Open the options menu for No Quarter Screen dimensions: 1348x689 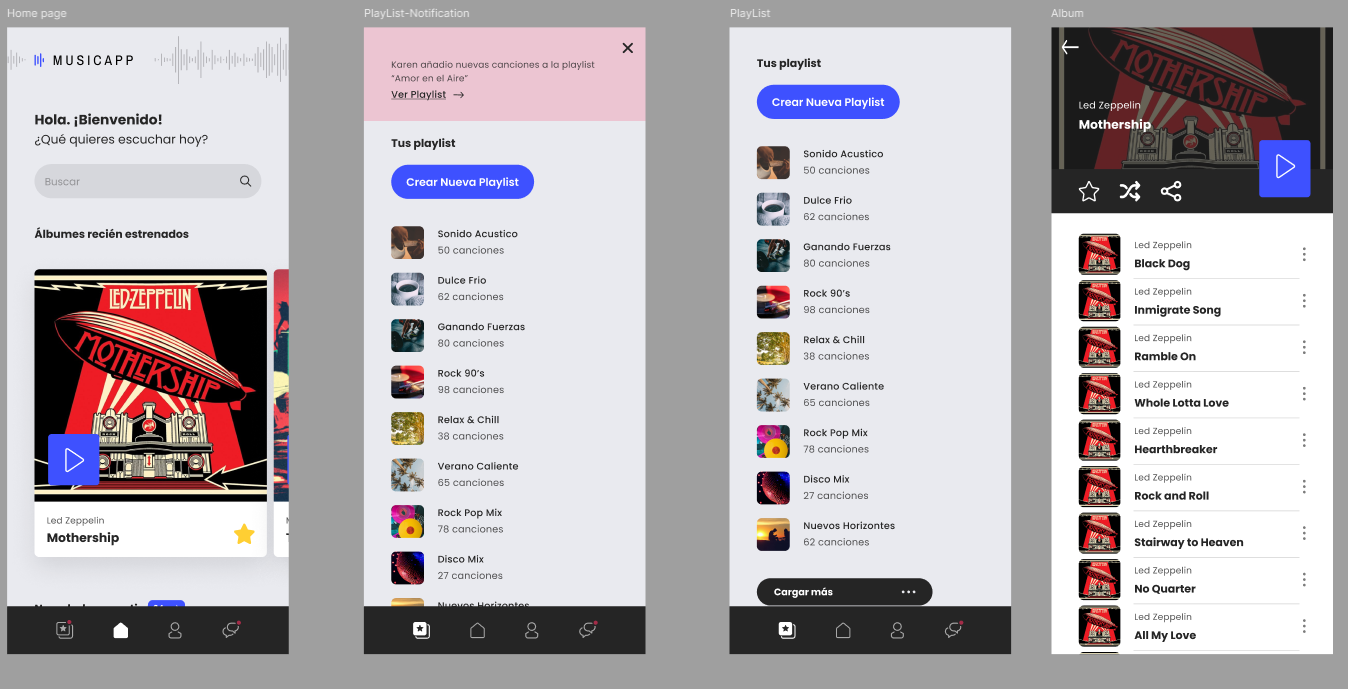tap(1304, 580)
